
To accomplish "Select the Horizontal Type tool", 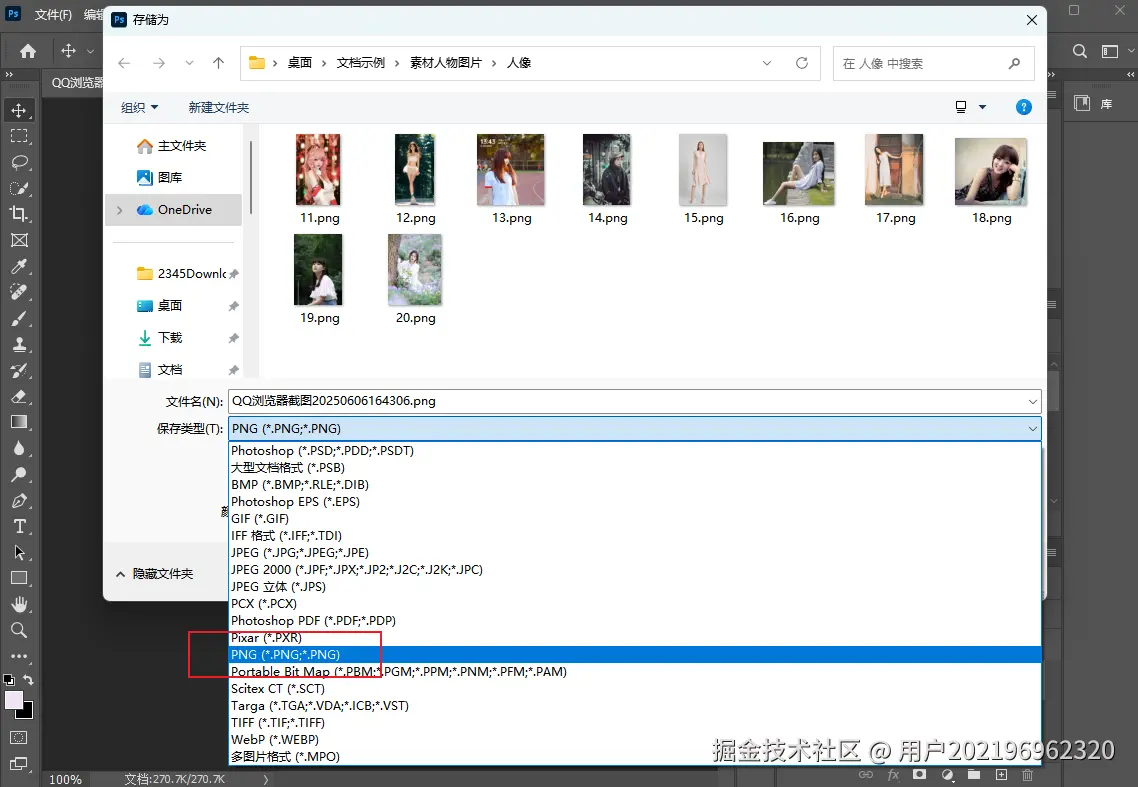I will [x=19, y=527].
